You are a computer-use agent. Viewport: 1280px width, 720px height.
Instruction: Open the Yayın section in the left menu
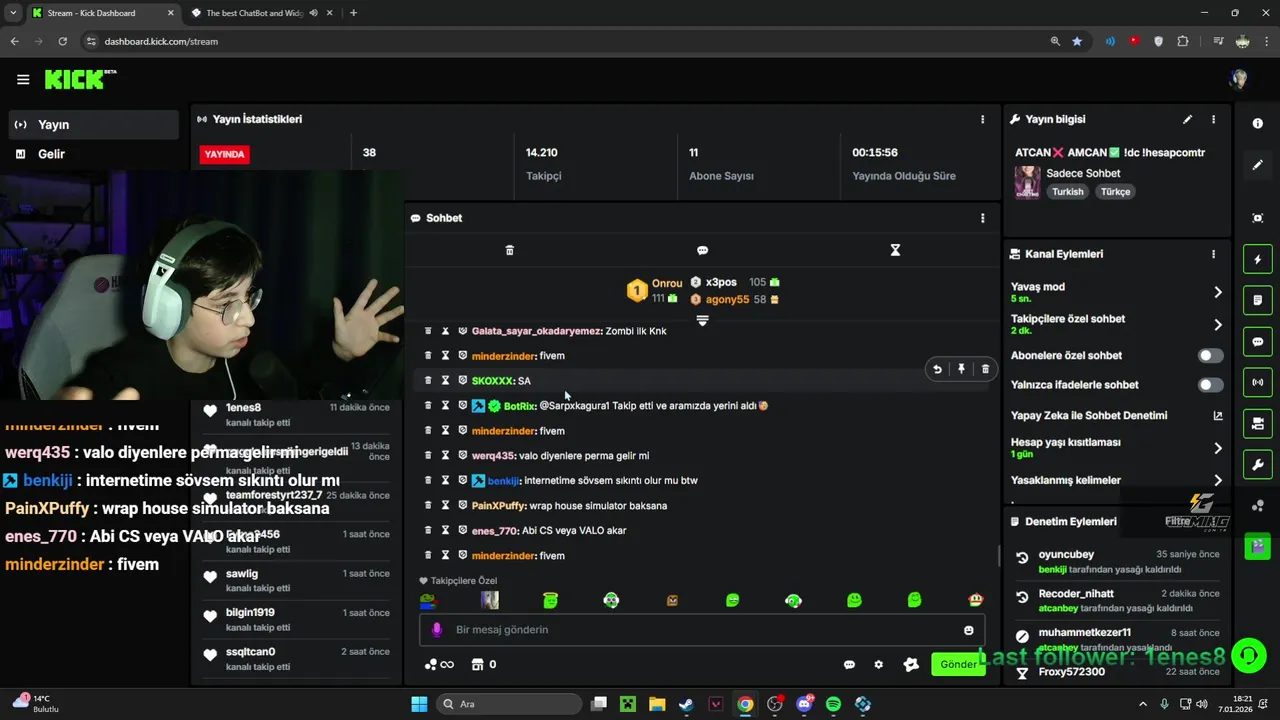coord(94,125)
